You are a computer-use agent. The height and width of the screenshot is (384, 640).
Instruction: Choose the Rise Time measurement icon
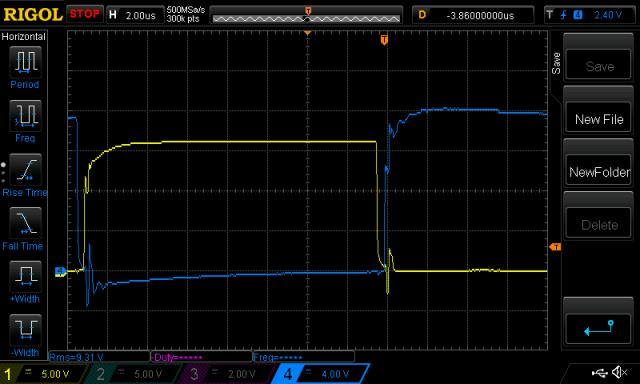[x=25, y=169]
